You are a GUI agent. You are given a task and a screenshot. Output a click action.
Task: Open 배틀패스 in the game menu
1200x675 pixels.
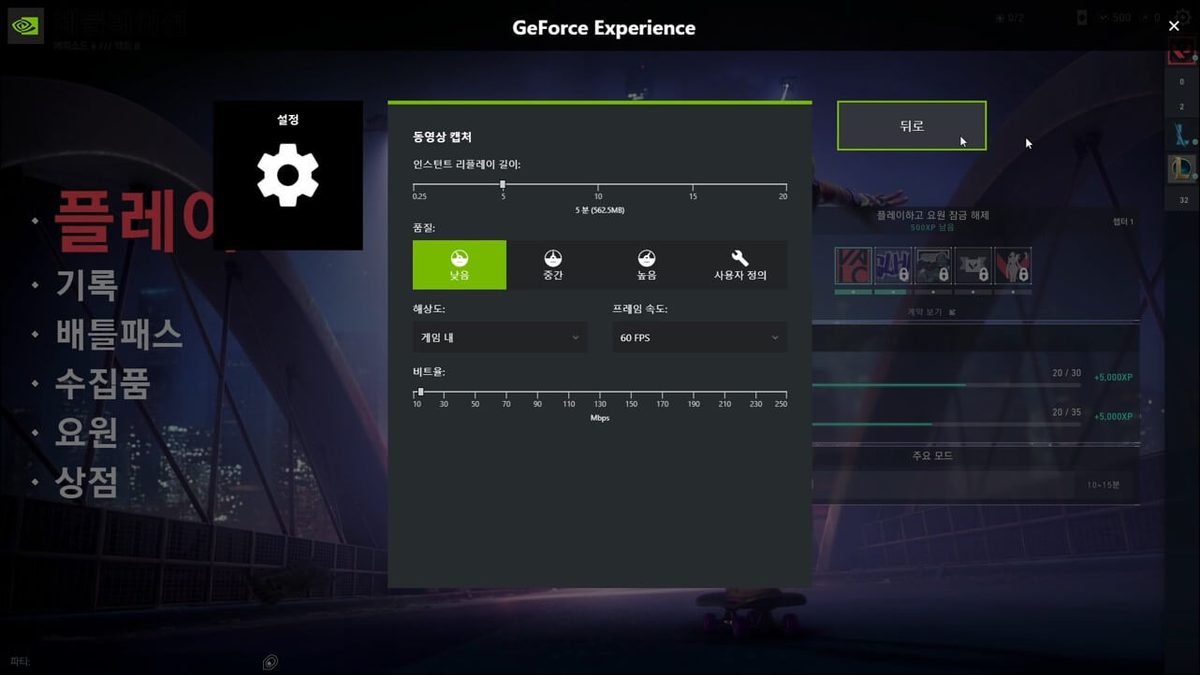119,335
